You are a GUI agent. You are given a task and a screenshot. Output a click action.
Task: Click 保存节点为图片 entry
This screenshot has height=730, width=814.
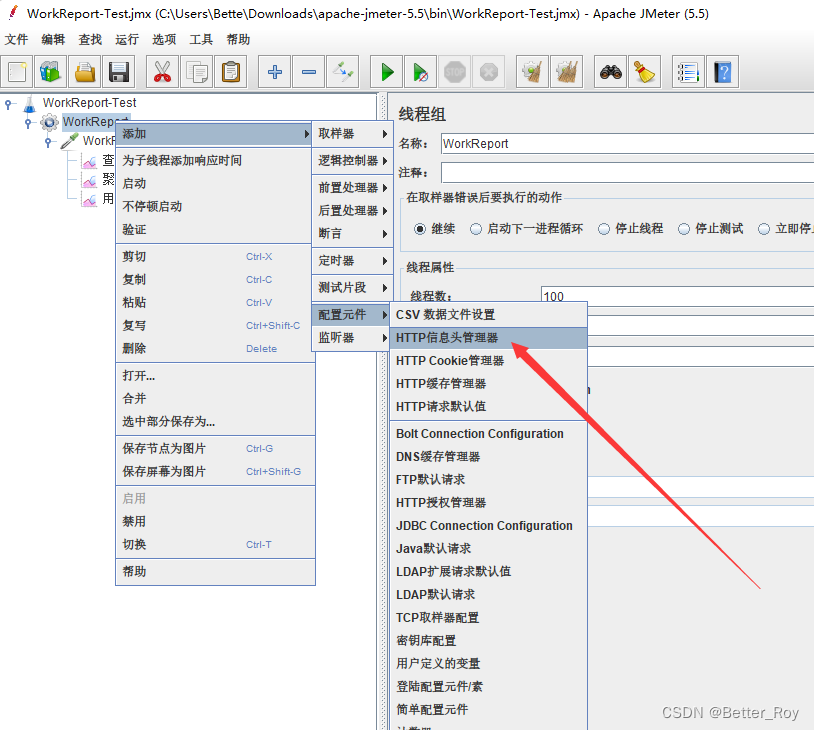215,449
